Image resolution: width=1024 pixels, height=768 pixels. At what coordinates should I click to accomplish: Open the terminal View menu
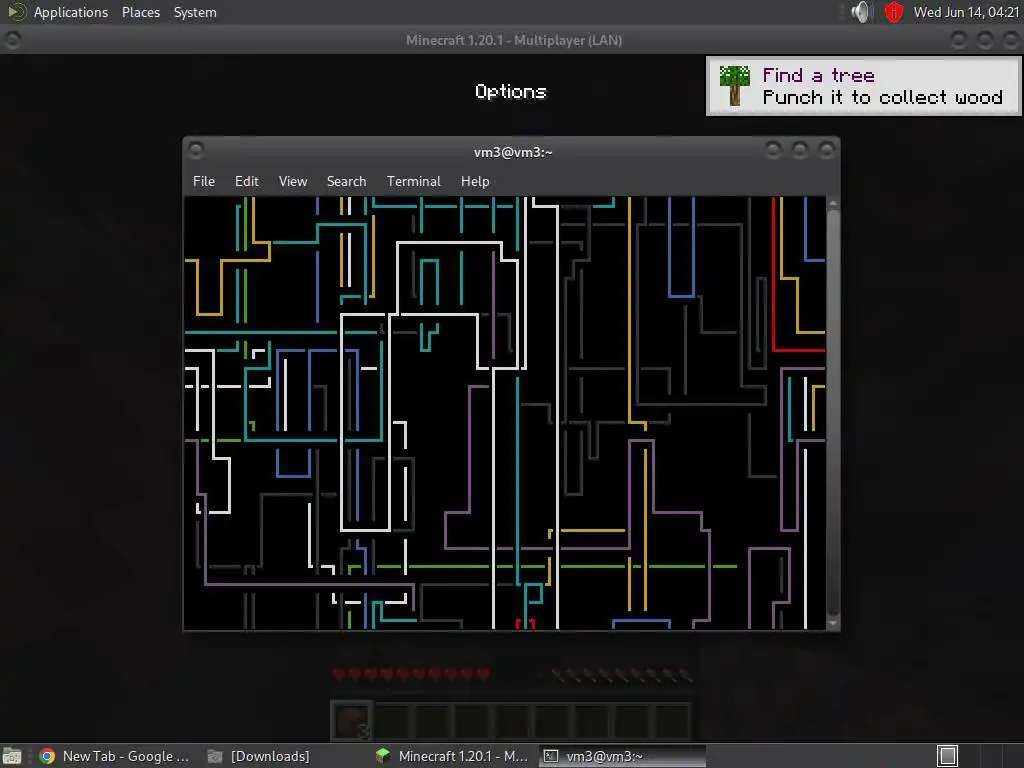coord(293,182)
